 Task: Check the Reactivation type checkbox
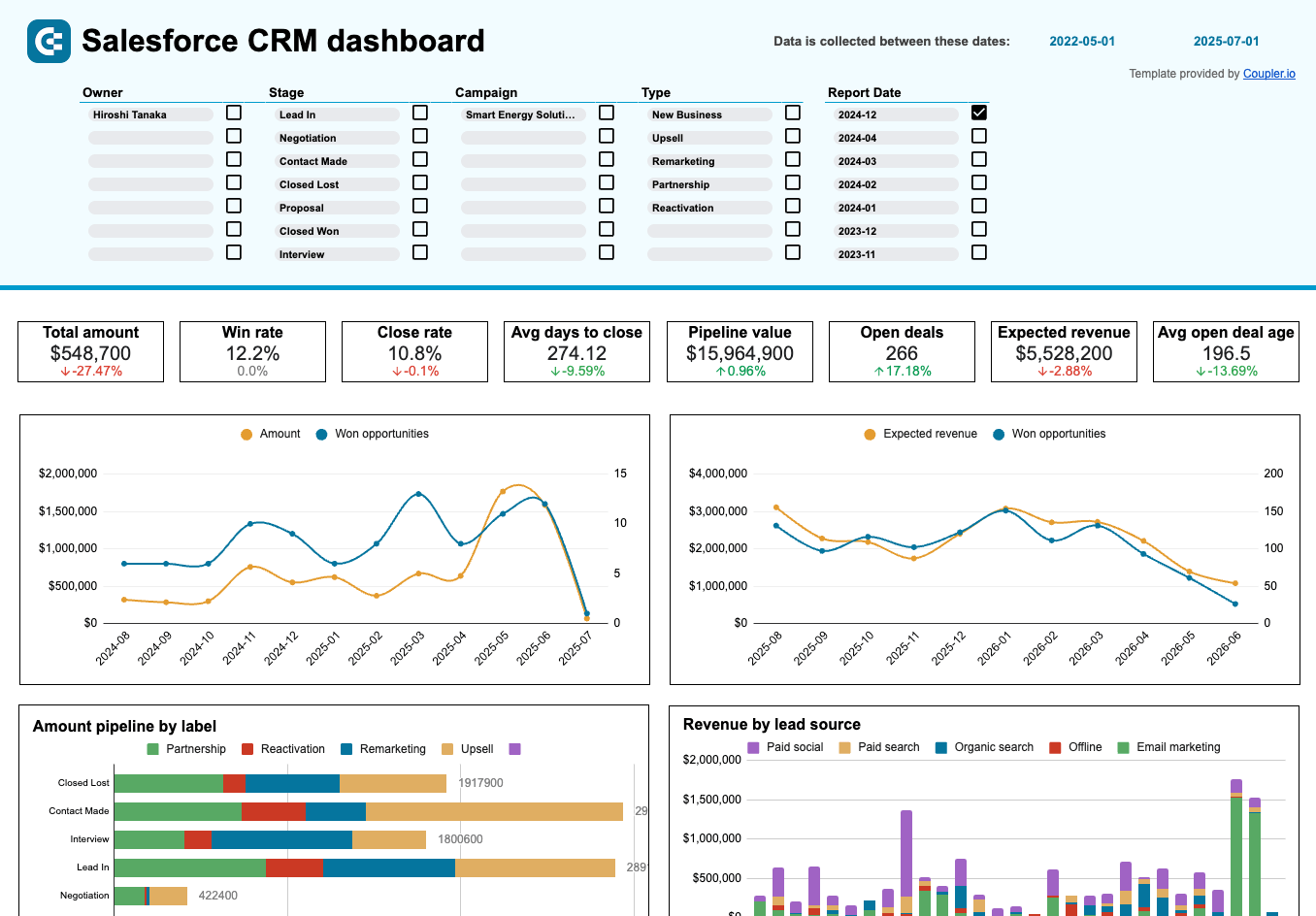pos(793,206)
